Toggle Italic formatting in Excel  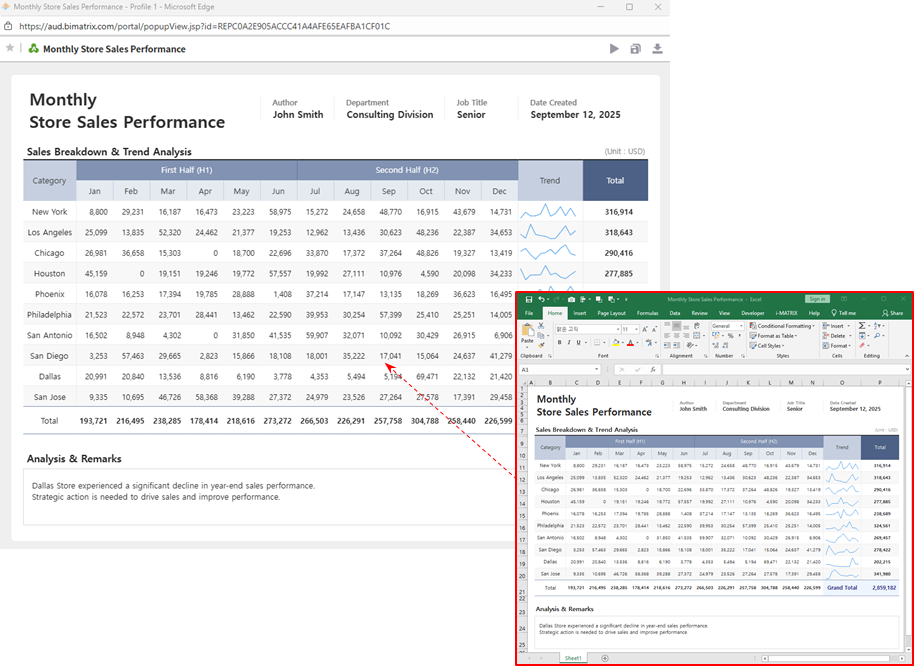coord(569,342)
